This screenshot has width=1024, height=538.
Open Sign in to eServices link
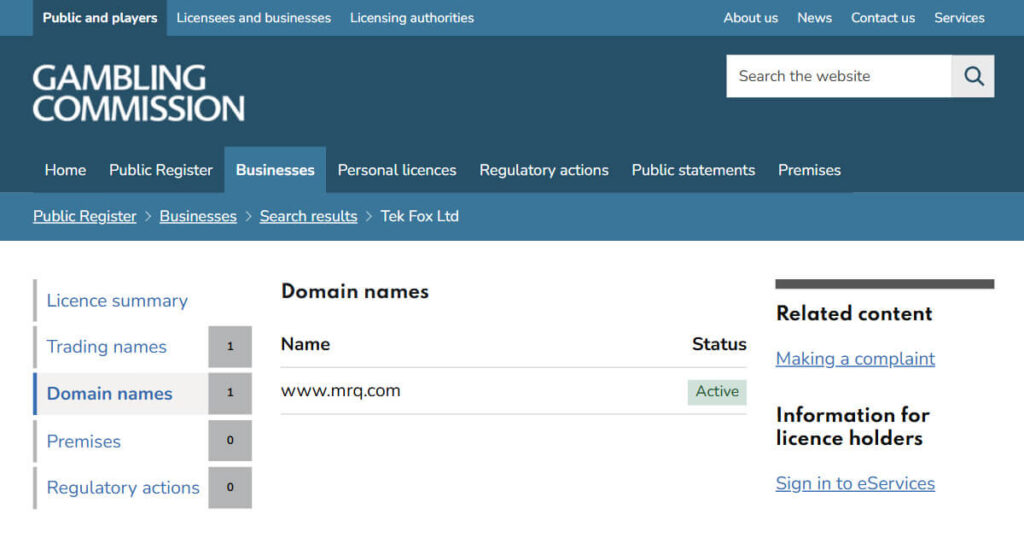(856, 483)
